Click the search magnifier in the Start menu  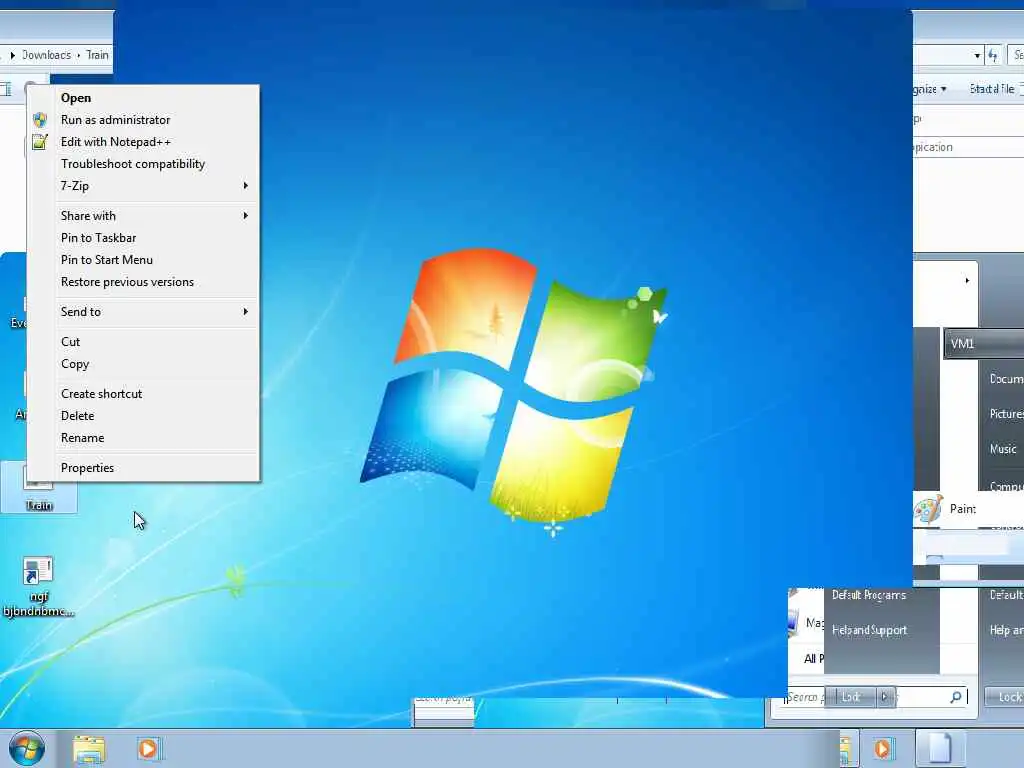pyautogui.click(x=955, y=697)
